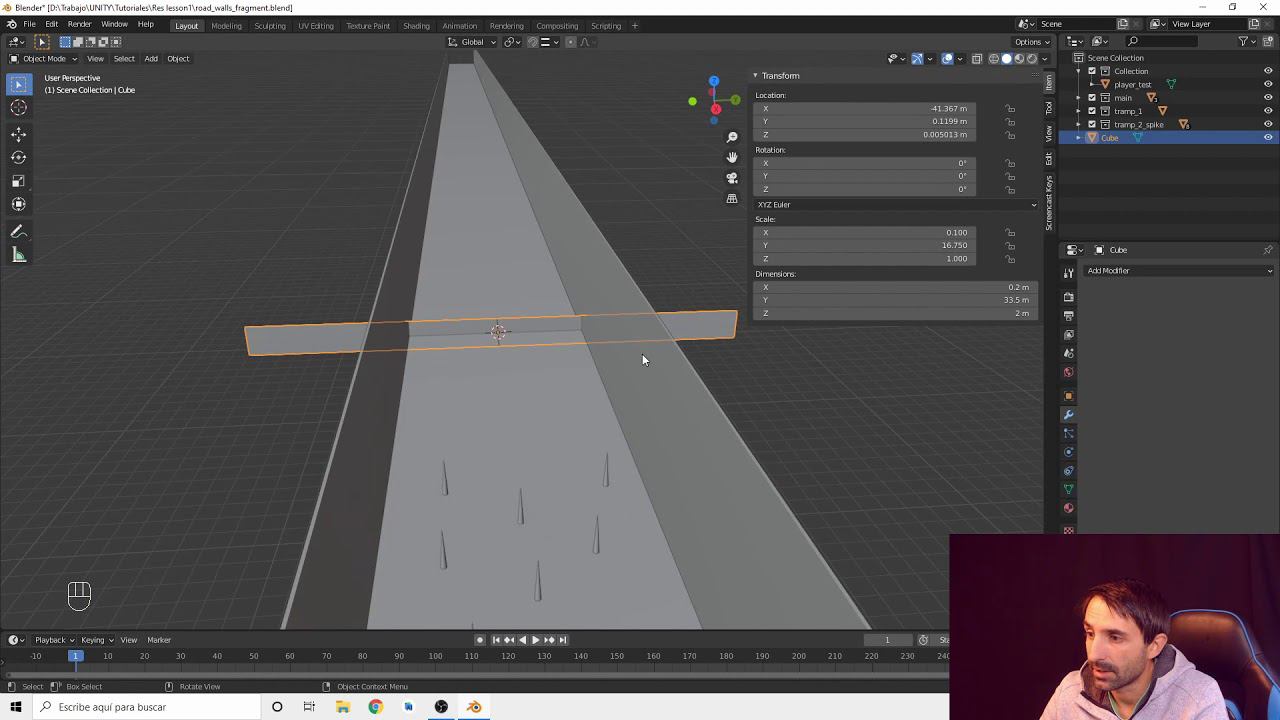Toggle X-ray view icon
The image size is (1280, 720).
(977, 59)
